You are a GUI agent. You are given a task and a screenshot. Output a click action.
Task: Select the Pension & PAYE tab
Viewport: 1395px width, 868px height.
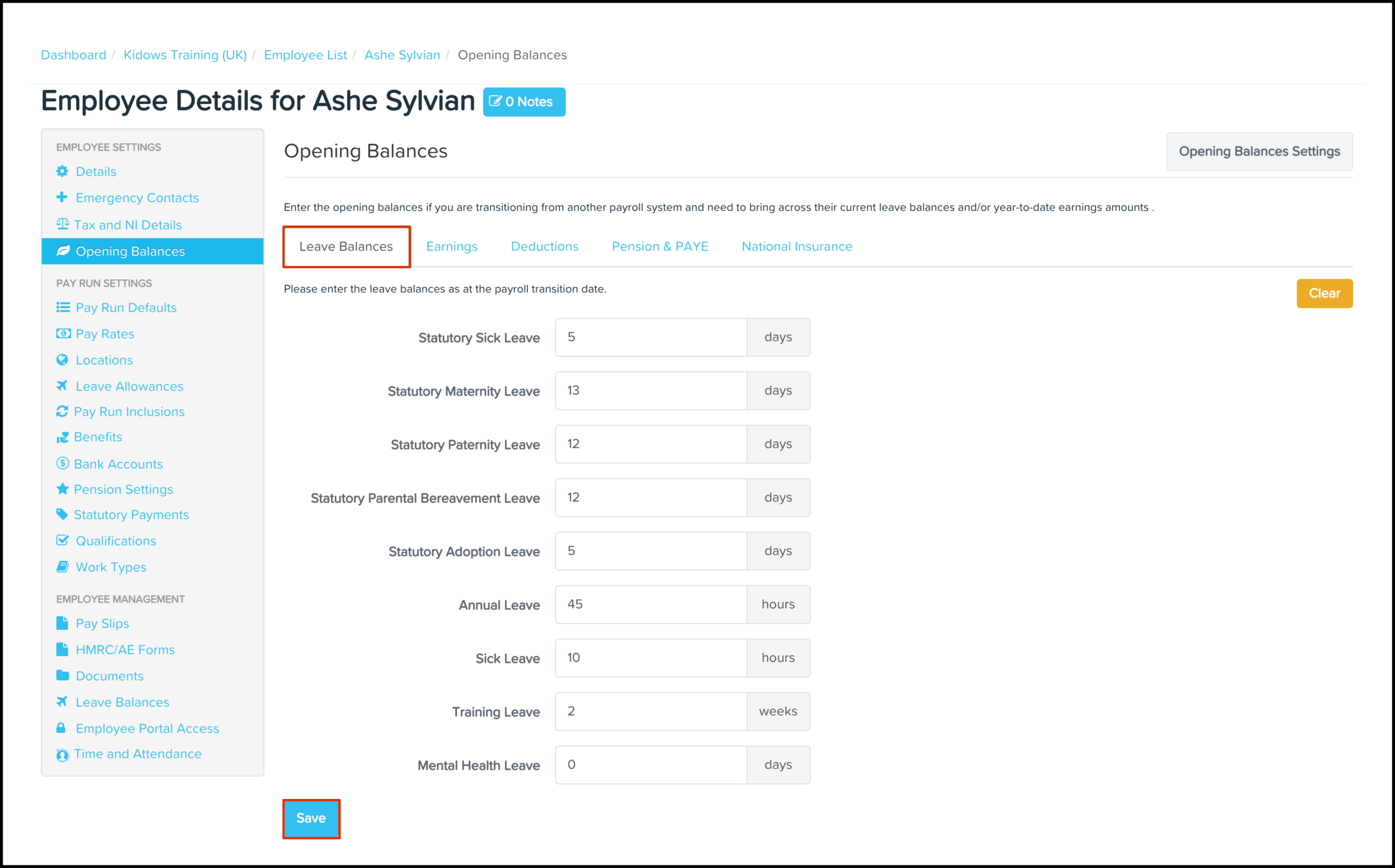pyautogui.click(x=660, y=246)
